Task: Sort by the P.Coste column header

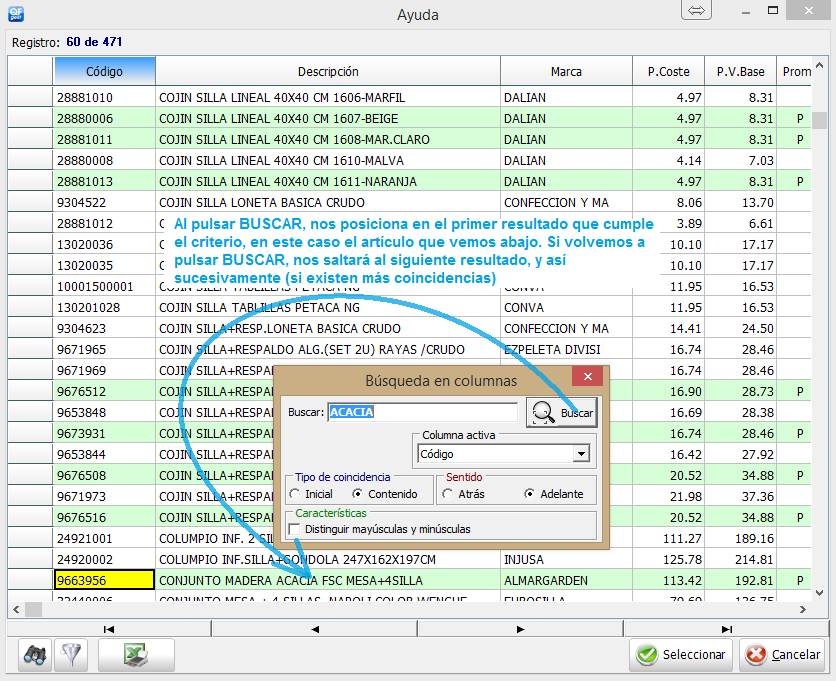Action: tap(669, 71)
